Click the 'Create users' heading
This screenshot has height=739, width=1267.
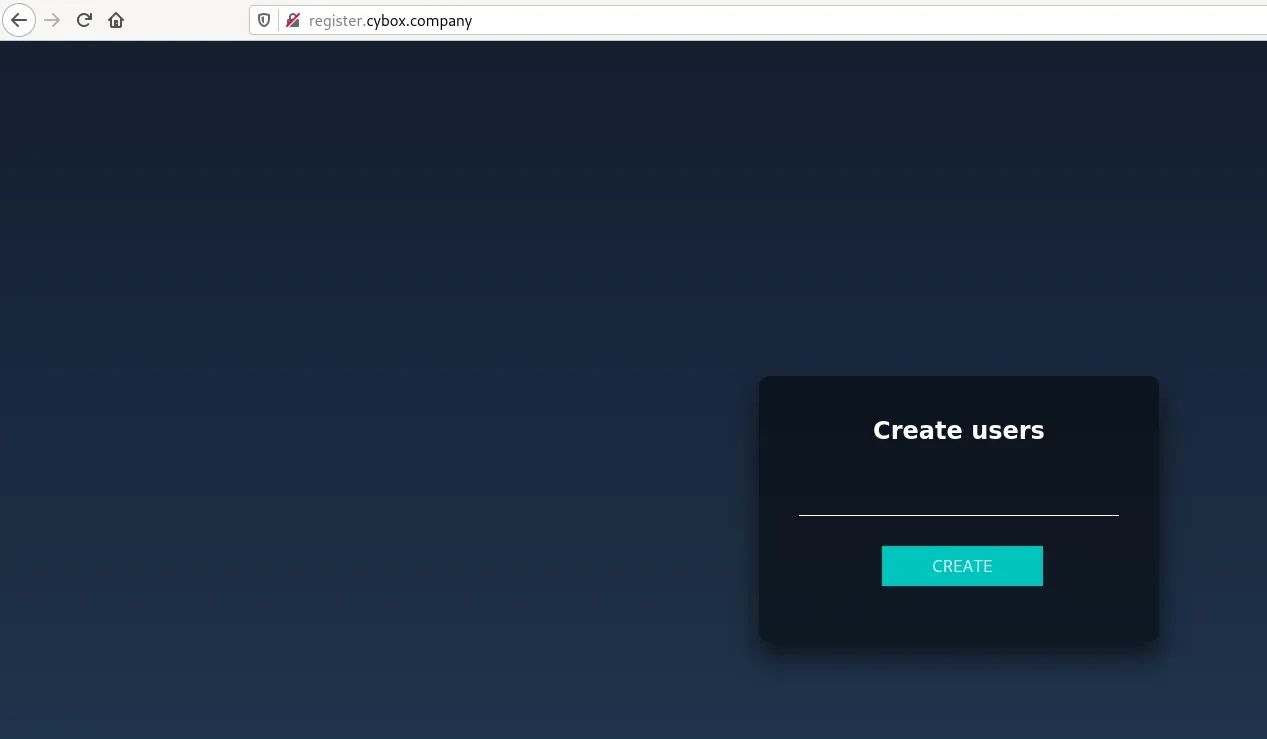[958, 430]
